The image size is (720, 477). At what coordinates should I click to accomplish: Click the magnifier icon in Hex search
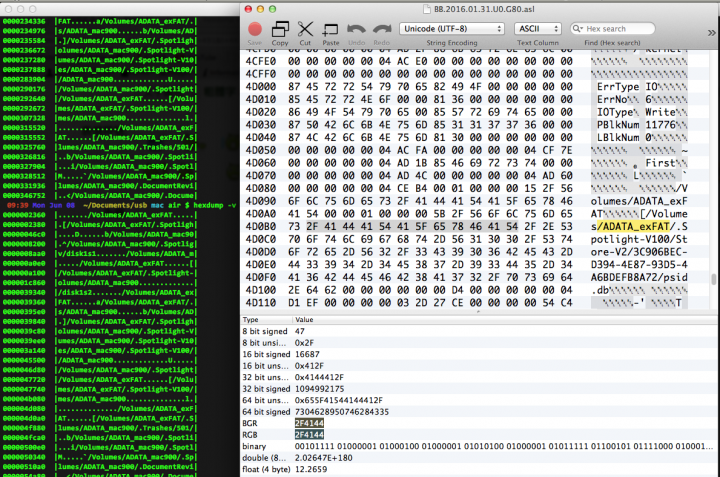(577, 28)
